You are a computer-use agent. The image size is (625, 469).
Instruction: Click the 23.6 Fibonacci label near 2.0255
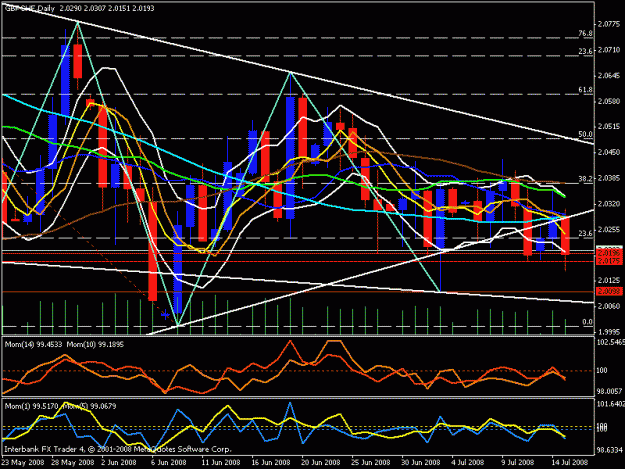point(585,234)
